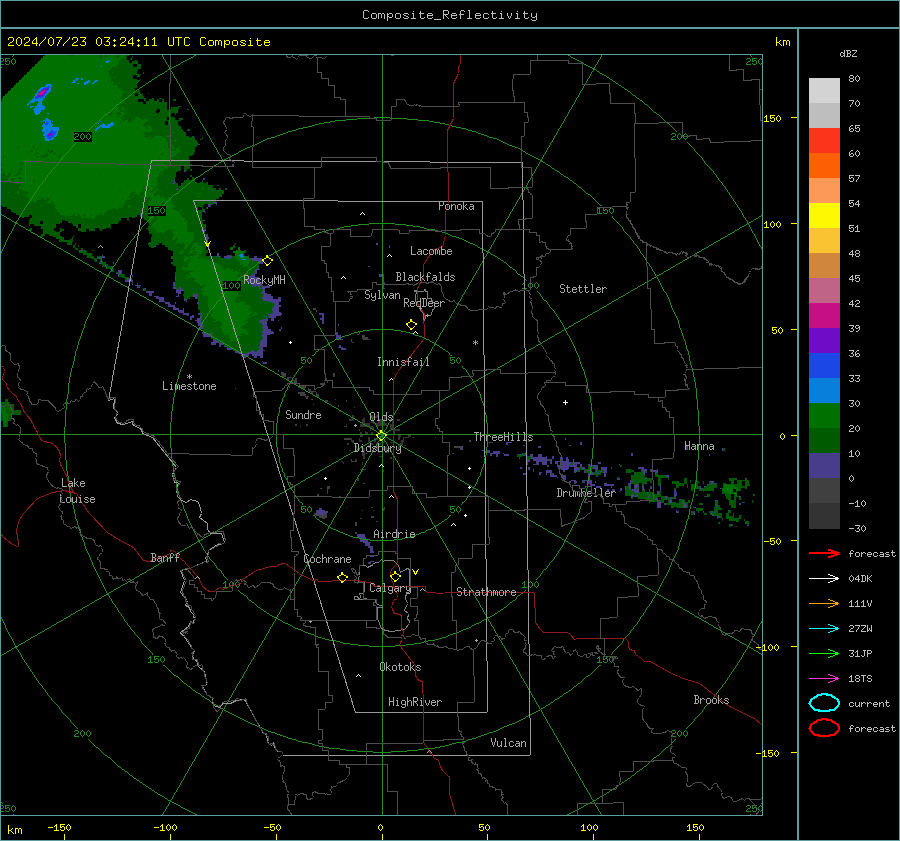
Task: Click the yellow radar site diamond near Olds
Action: tap(381, 436)
